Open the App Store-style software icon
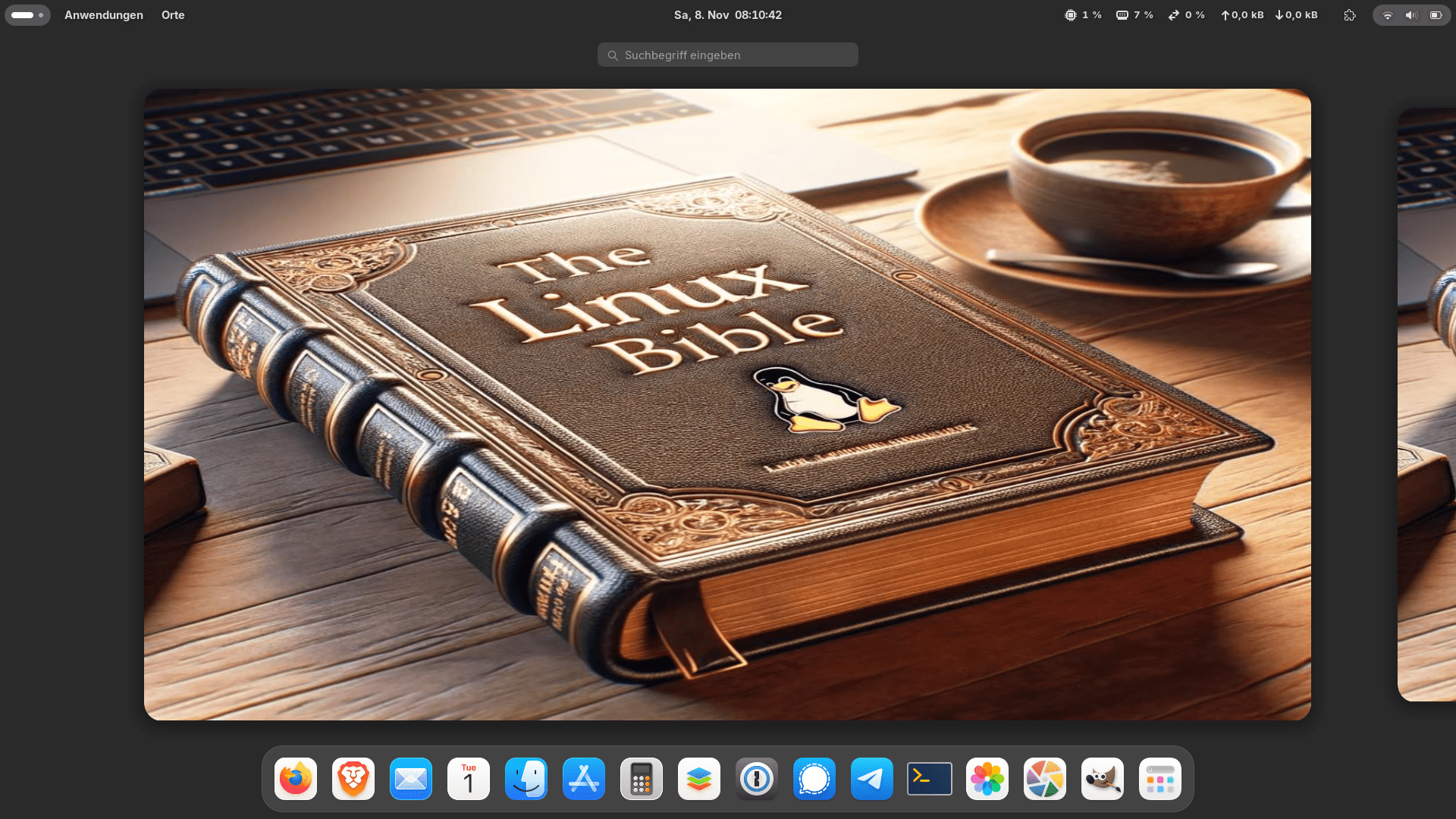Viewport: 1456px width, 819px height. point(584,779)
